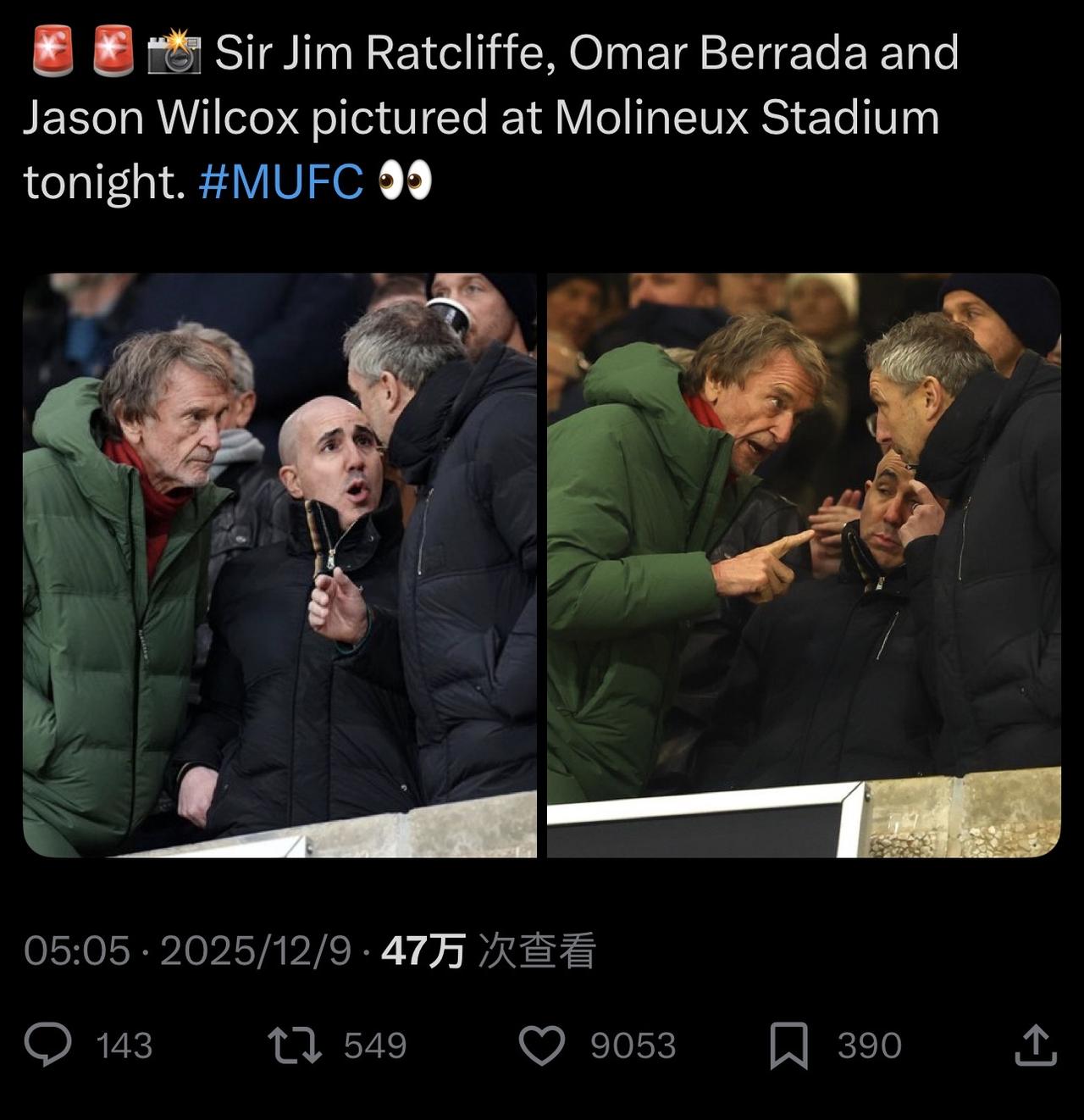This screenshot has height=1120, width=1084.
Task: Click the second red siren emoji
Action: tap(113, 53)
